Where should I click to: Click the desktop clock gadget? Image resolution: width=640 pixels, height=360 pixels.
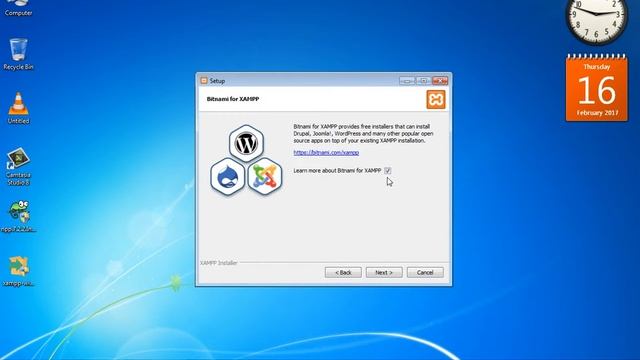597,16
